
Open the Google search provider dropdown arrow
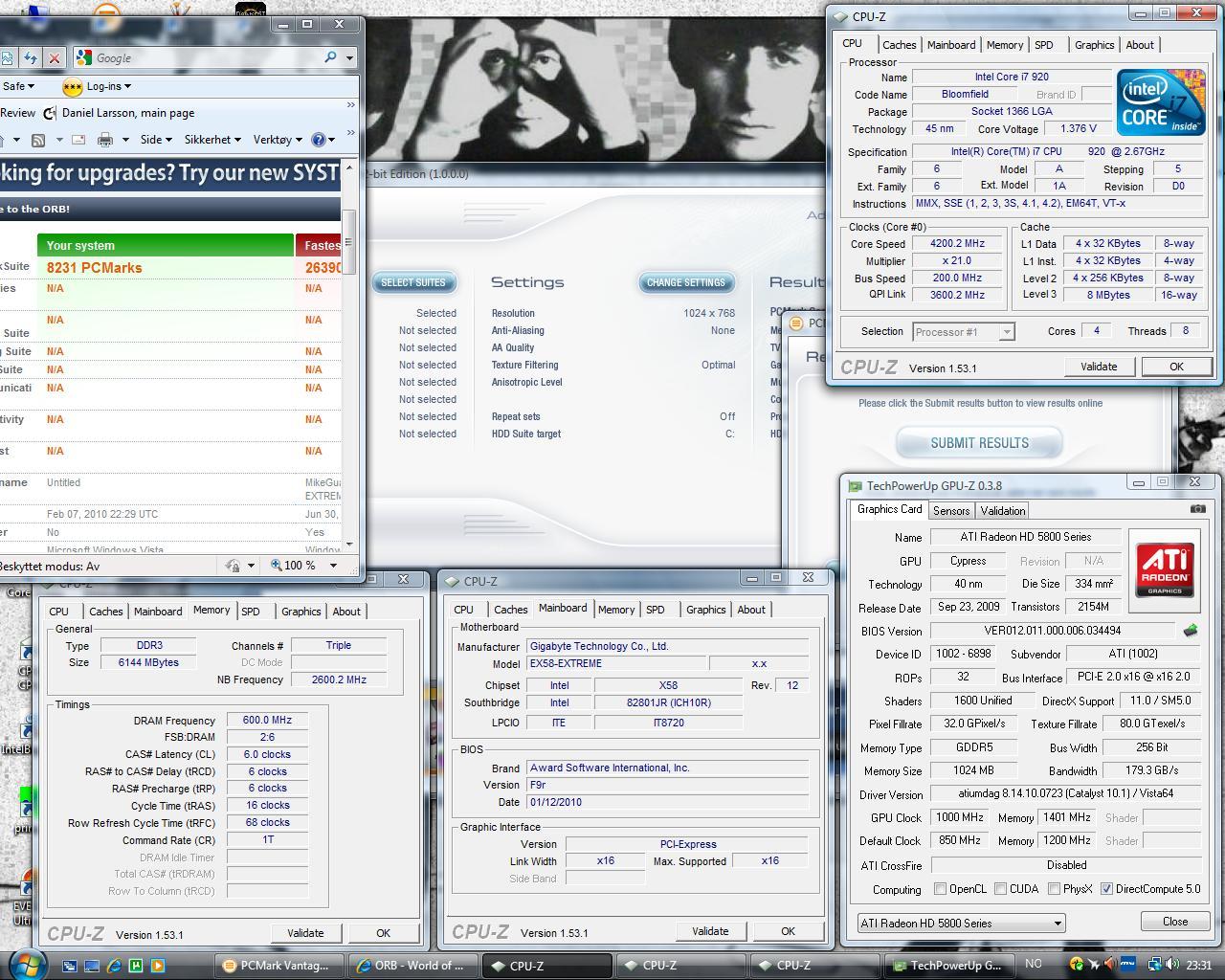(350, 58)
